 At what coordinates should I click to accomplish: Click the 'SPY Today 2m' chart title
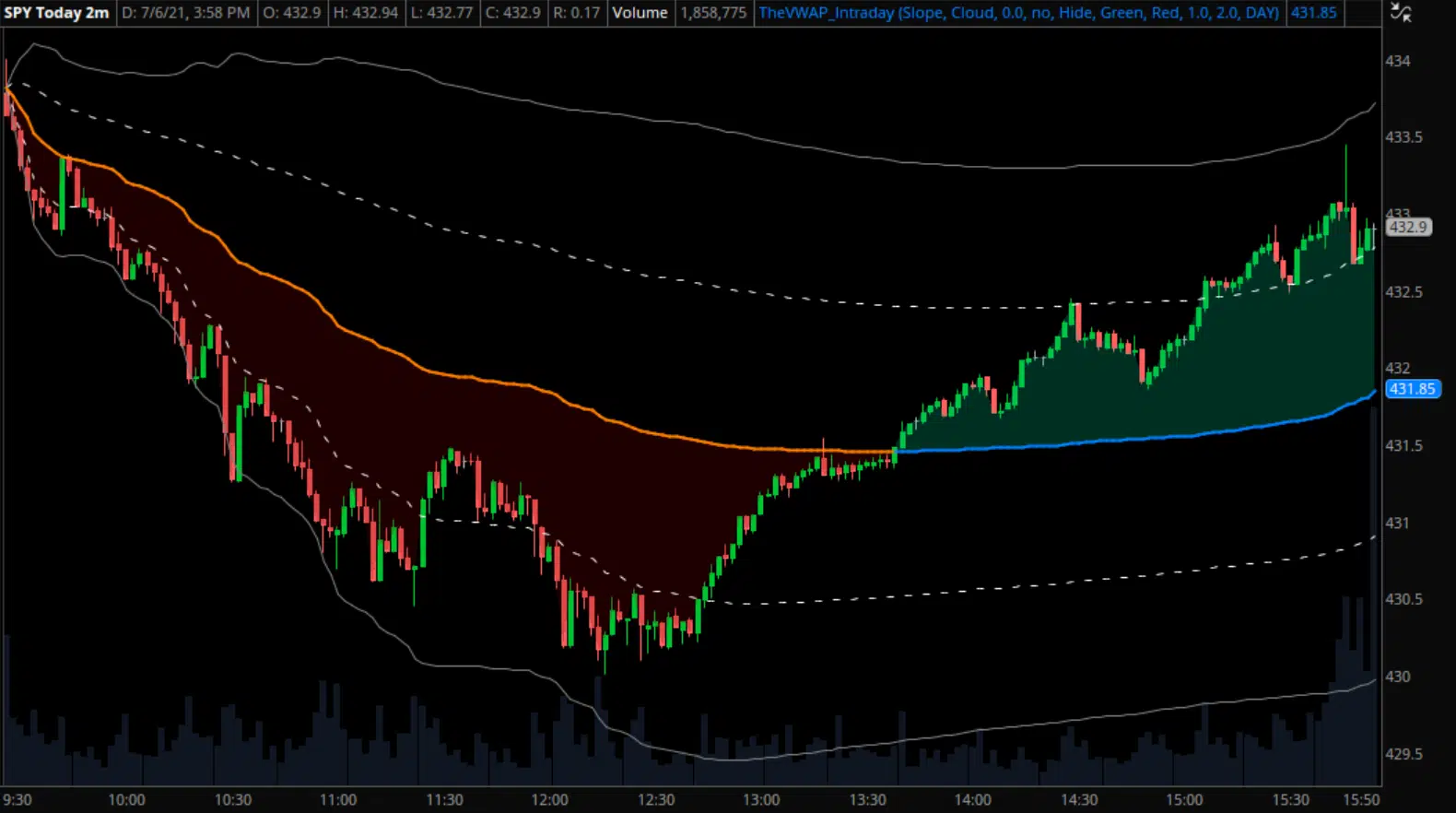tap(56, 13)
